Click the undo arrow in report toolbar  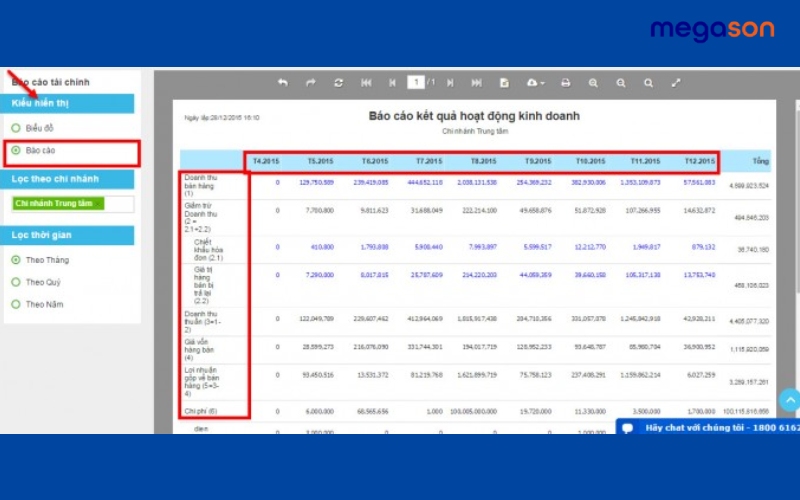coord(283,82)
